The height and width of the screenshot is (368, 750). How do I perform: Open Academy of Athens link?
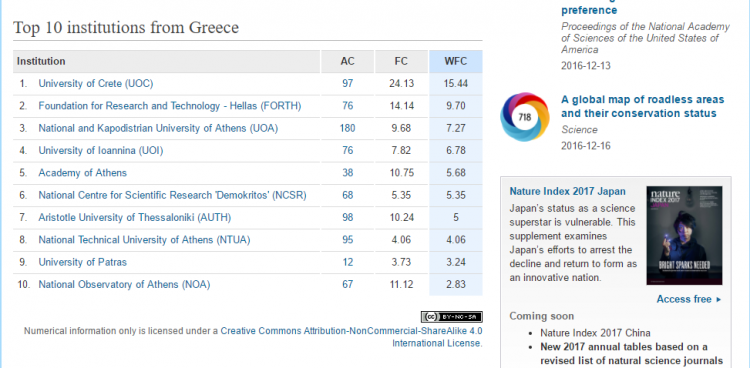tap(83, 173)
